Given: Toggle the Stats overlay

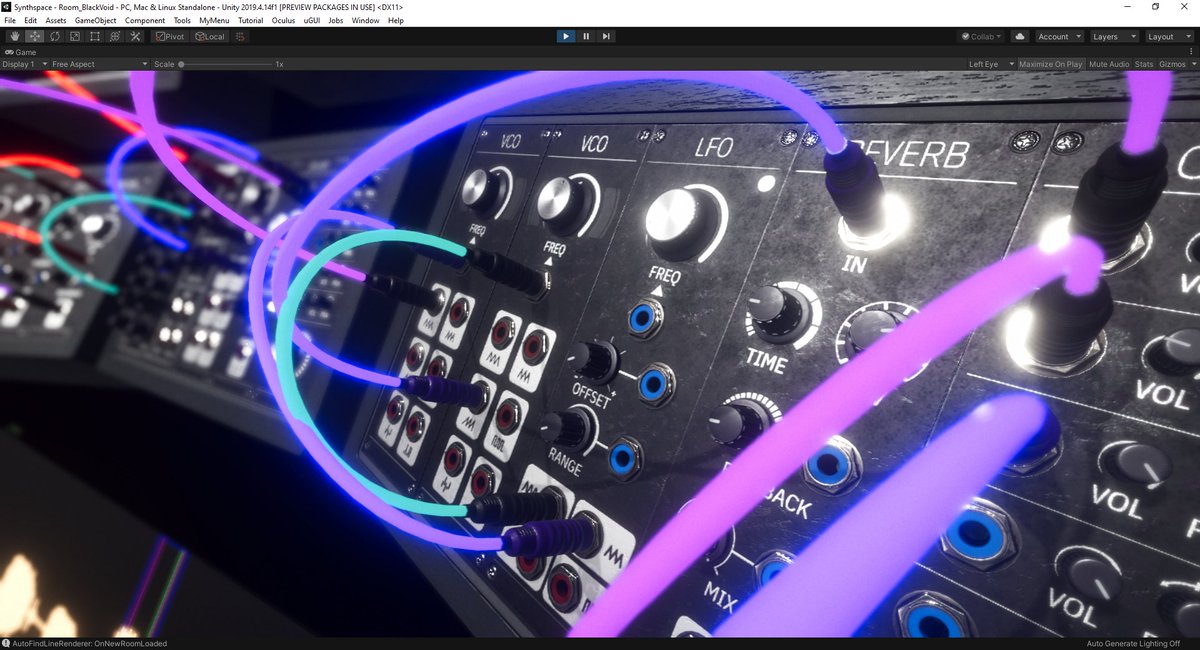Looking at the screenshot, I should tap(1144, 64).
